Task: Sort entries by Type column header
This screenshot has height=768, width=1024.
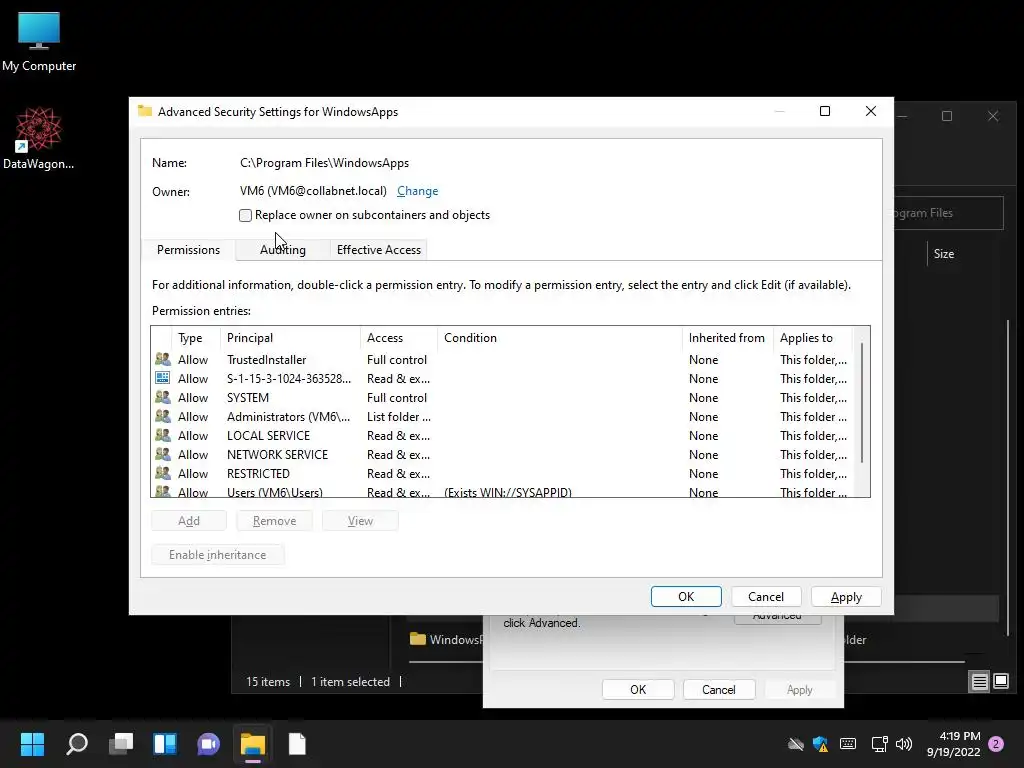Action: pos(197,338)
